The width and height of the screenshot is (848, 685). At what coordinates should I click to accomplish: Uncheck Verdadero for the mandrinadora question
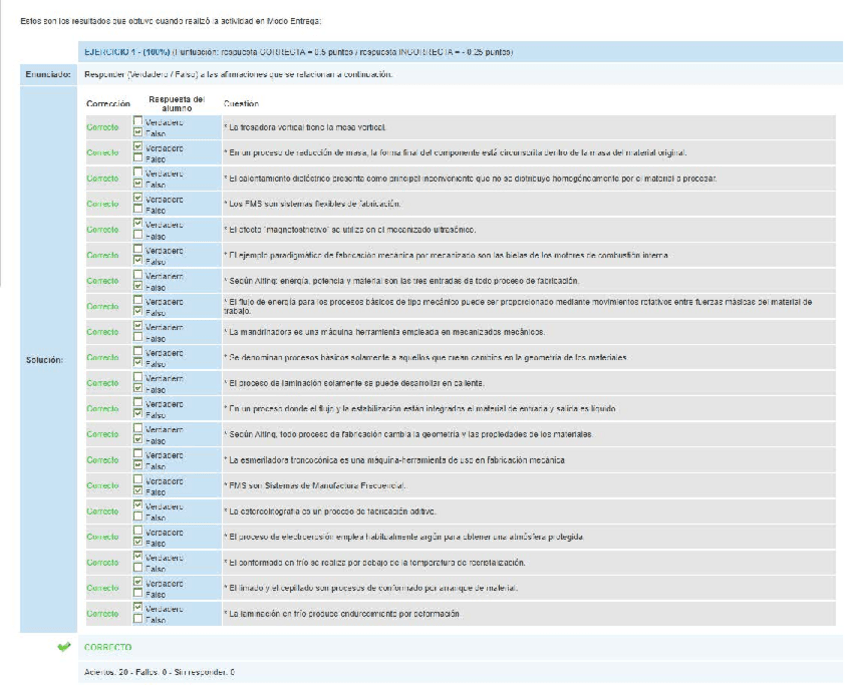139,326
